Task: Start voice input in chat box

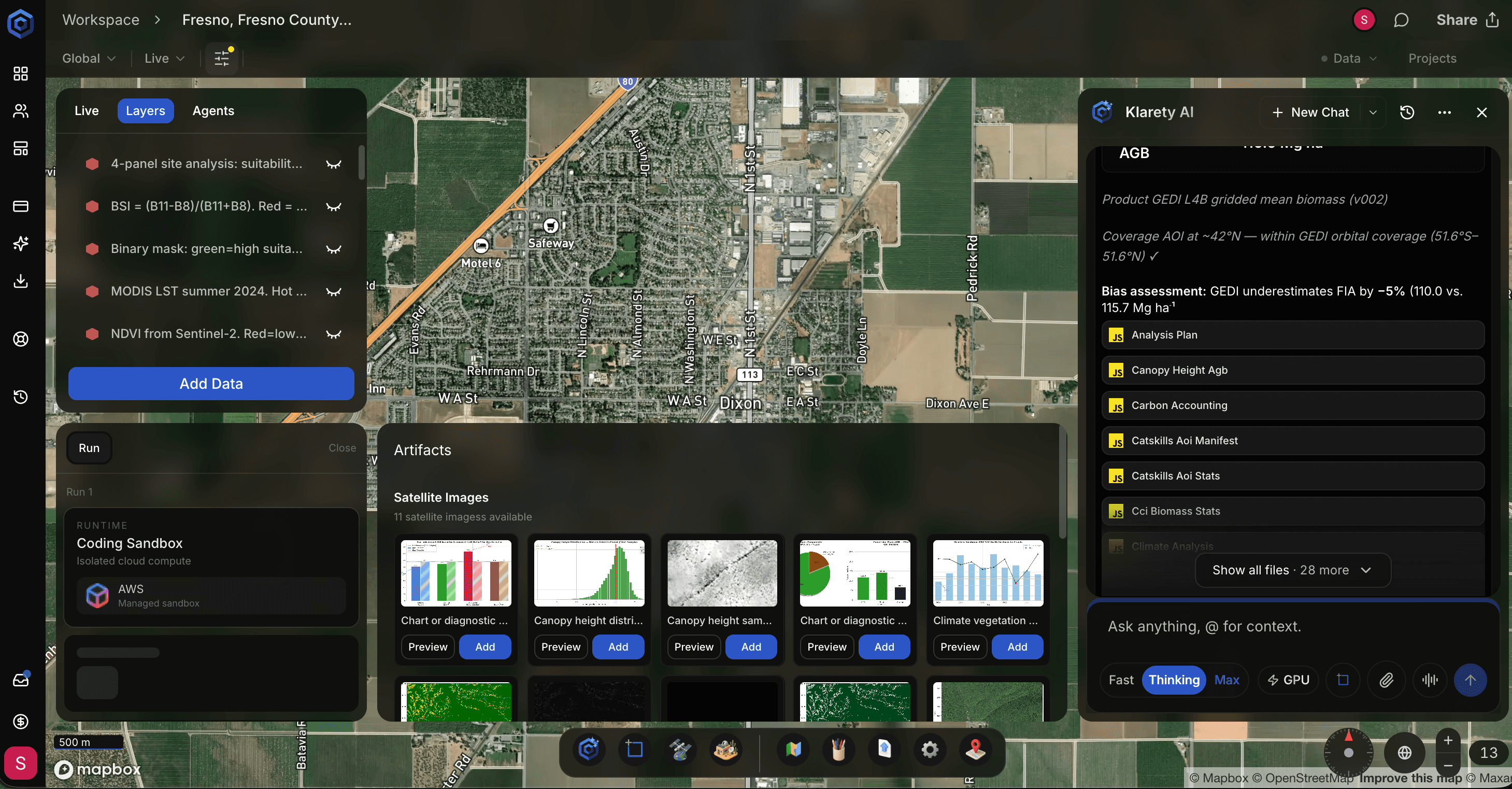Action: [1430, 680]
